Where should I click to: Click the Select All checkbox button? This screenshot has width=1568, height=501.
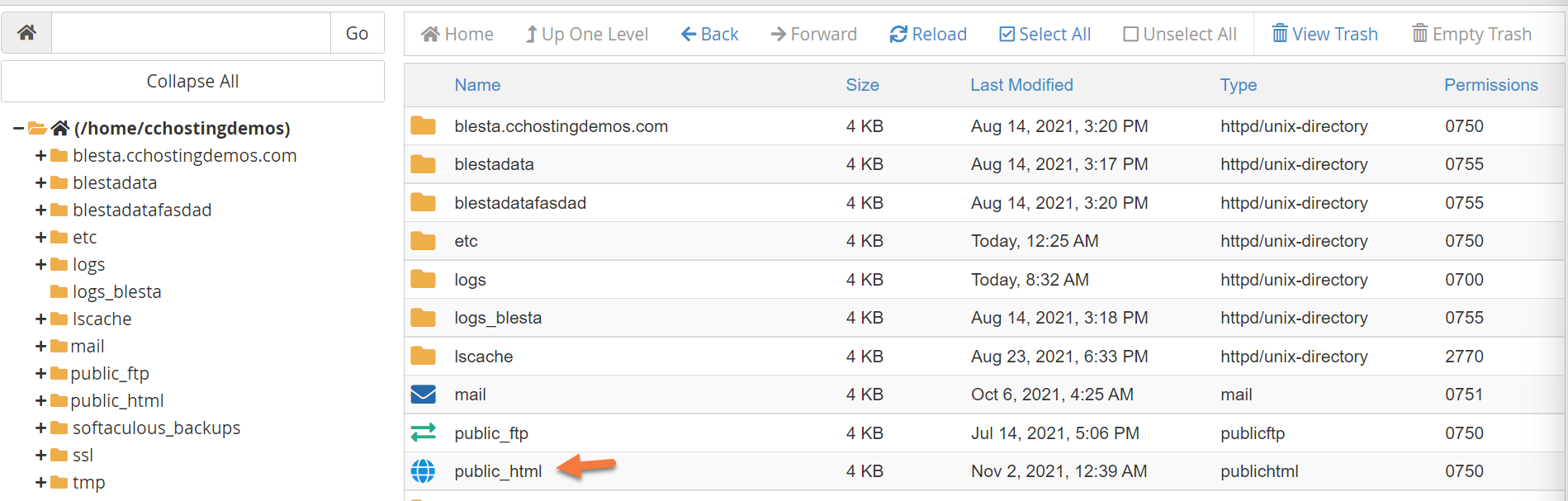pos(1045,34)
